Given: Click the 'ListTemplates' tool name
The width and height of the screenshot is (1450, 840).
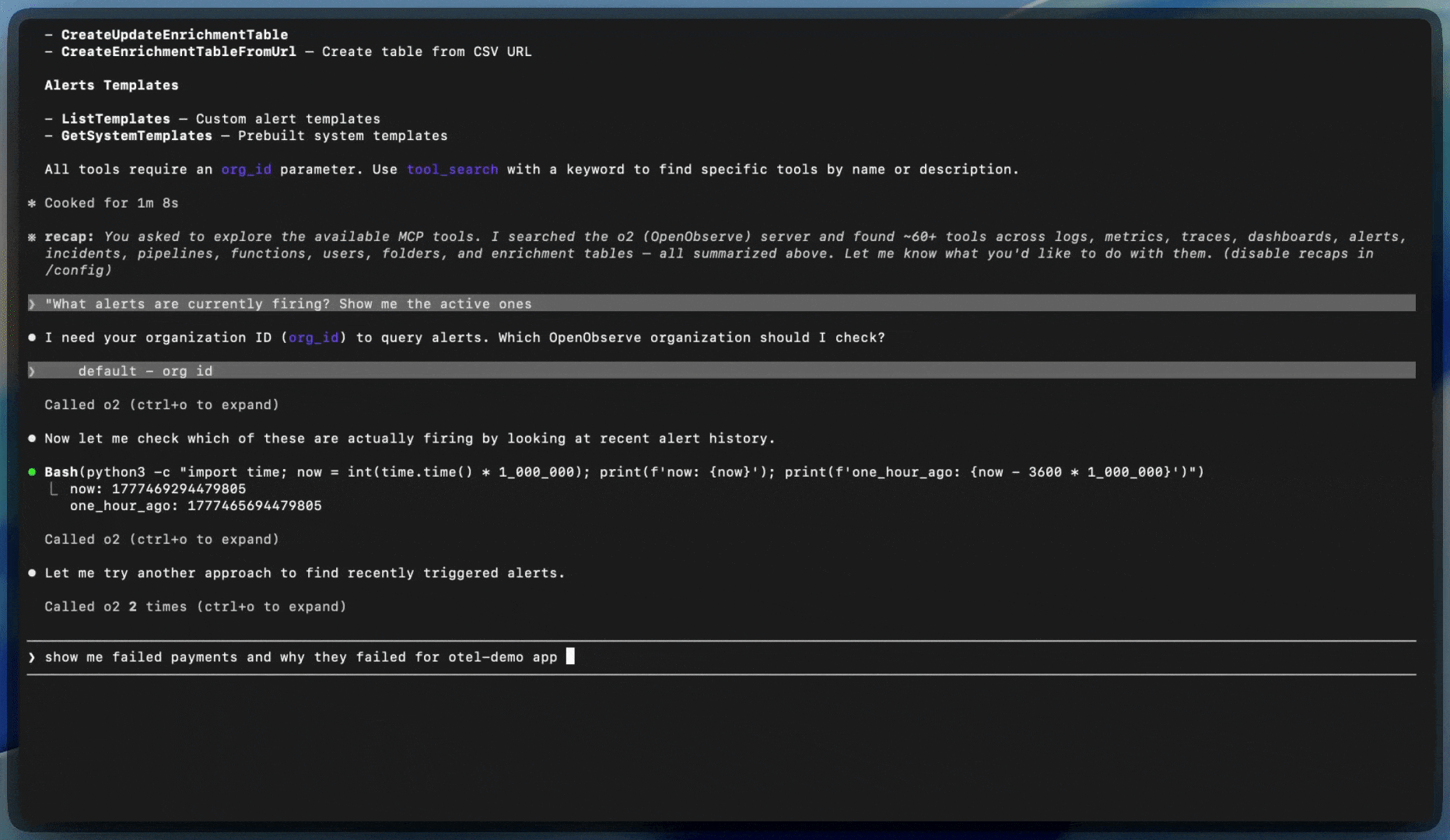Looking at the screenshot, I should [116, 119].
